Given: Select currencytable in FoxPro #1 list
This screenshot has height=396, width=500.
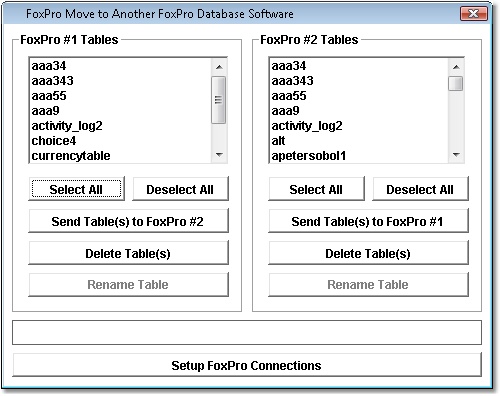Looking at the screenshot, I should [121, 155].
